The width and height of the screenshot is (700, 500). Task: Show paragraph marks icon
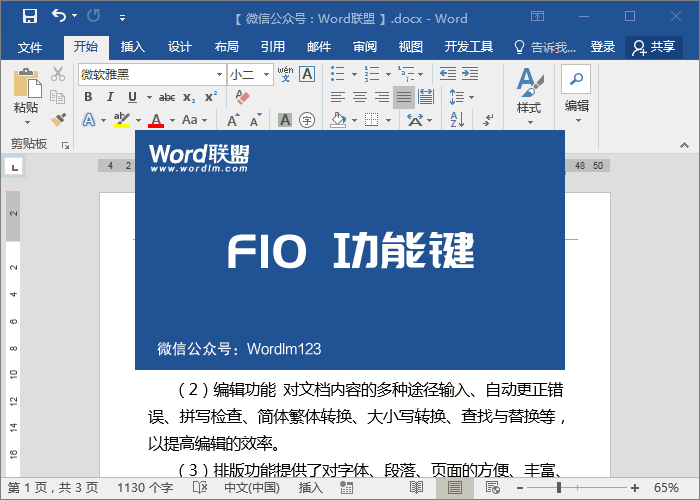pos(488,120)
